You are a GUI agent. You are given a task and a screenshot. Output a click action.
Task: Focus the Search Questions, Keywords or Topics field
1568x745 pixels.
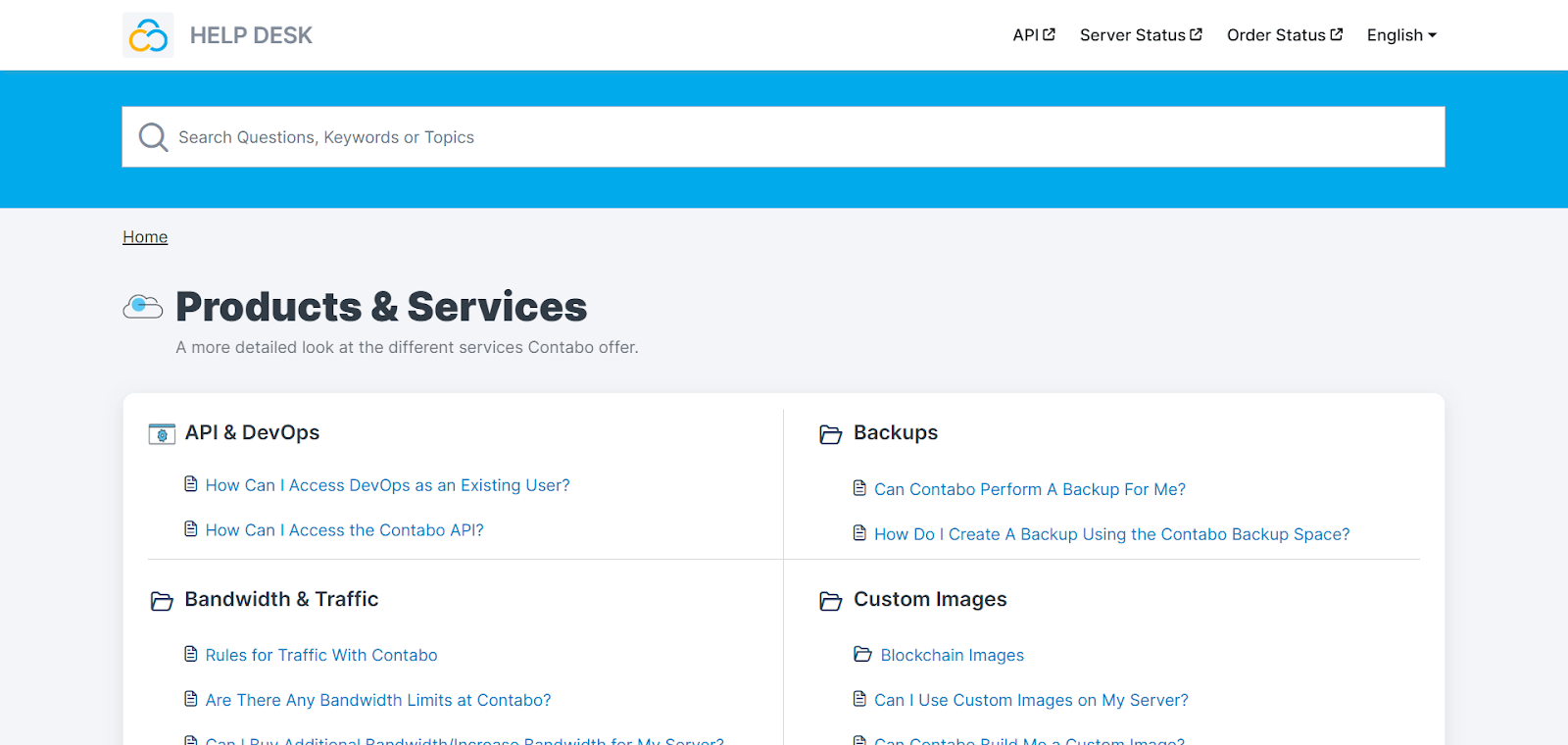click(x=783, y=137)
